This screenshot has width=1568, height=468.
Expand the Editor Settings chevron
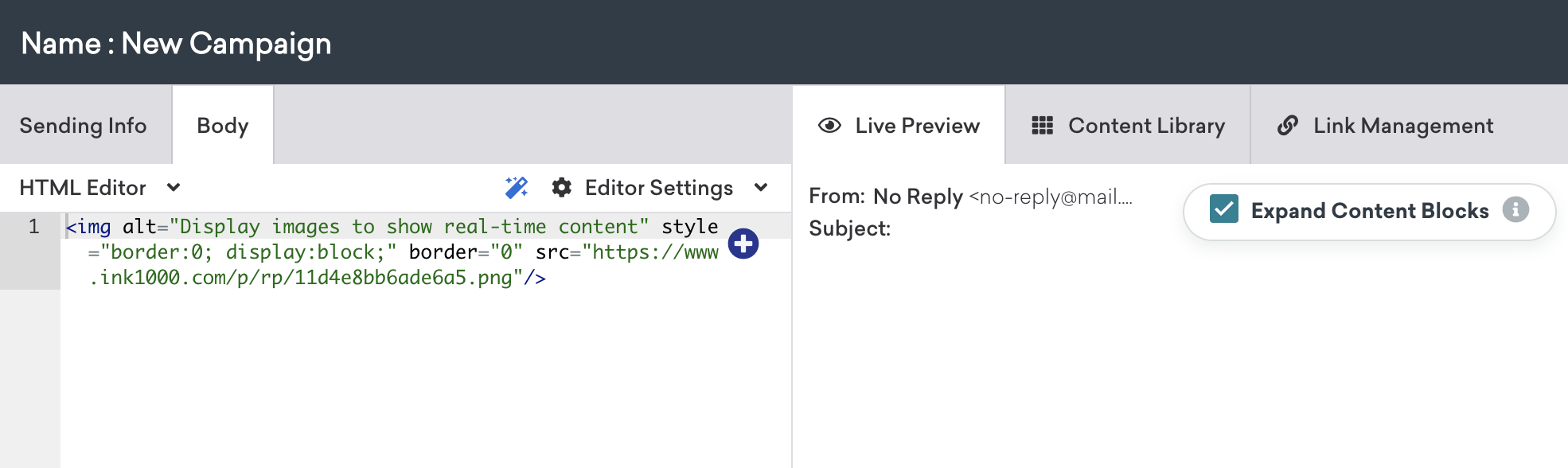pyautogui.click(x=761, y=188)
